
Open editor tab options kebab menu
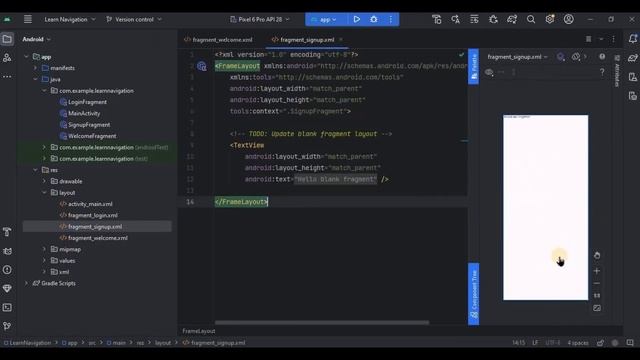point(613,39)
